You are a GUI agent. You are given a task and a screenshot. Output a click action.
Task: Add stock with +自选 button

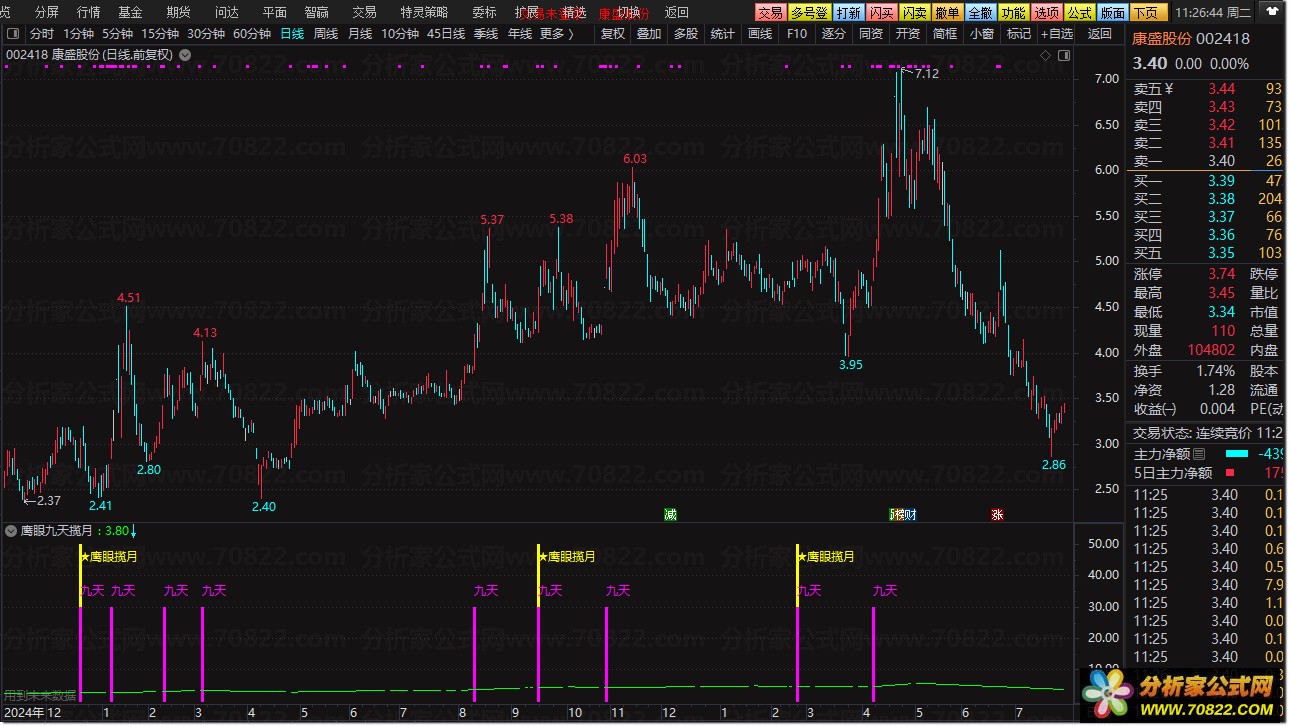pos(1056,33)
